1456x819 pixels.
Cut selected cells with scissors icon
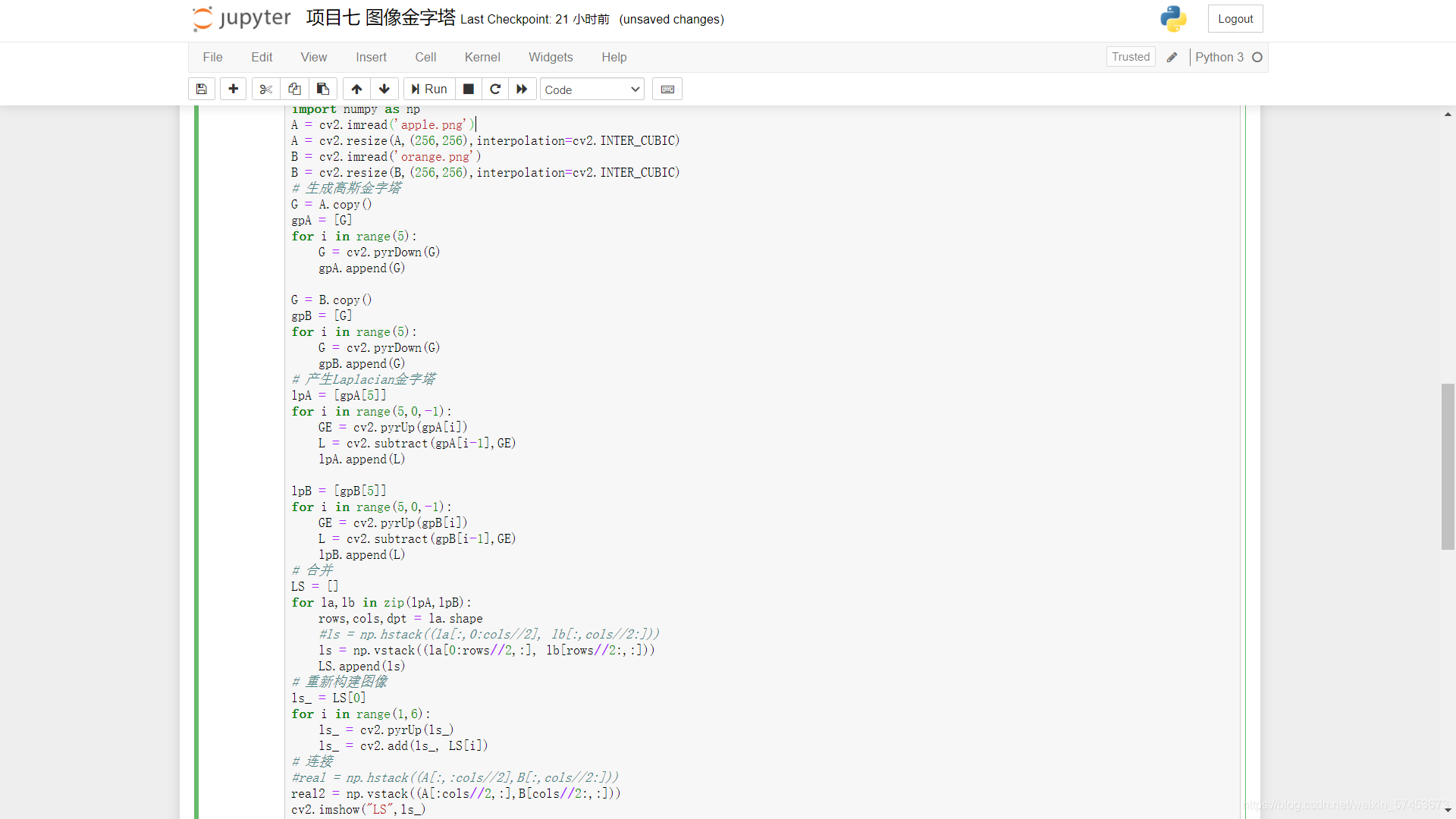coord(265,89)
